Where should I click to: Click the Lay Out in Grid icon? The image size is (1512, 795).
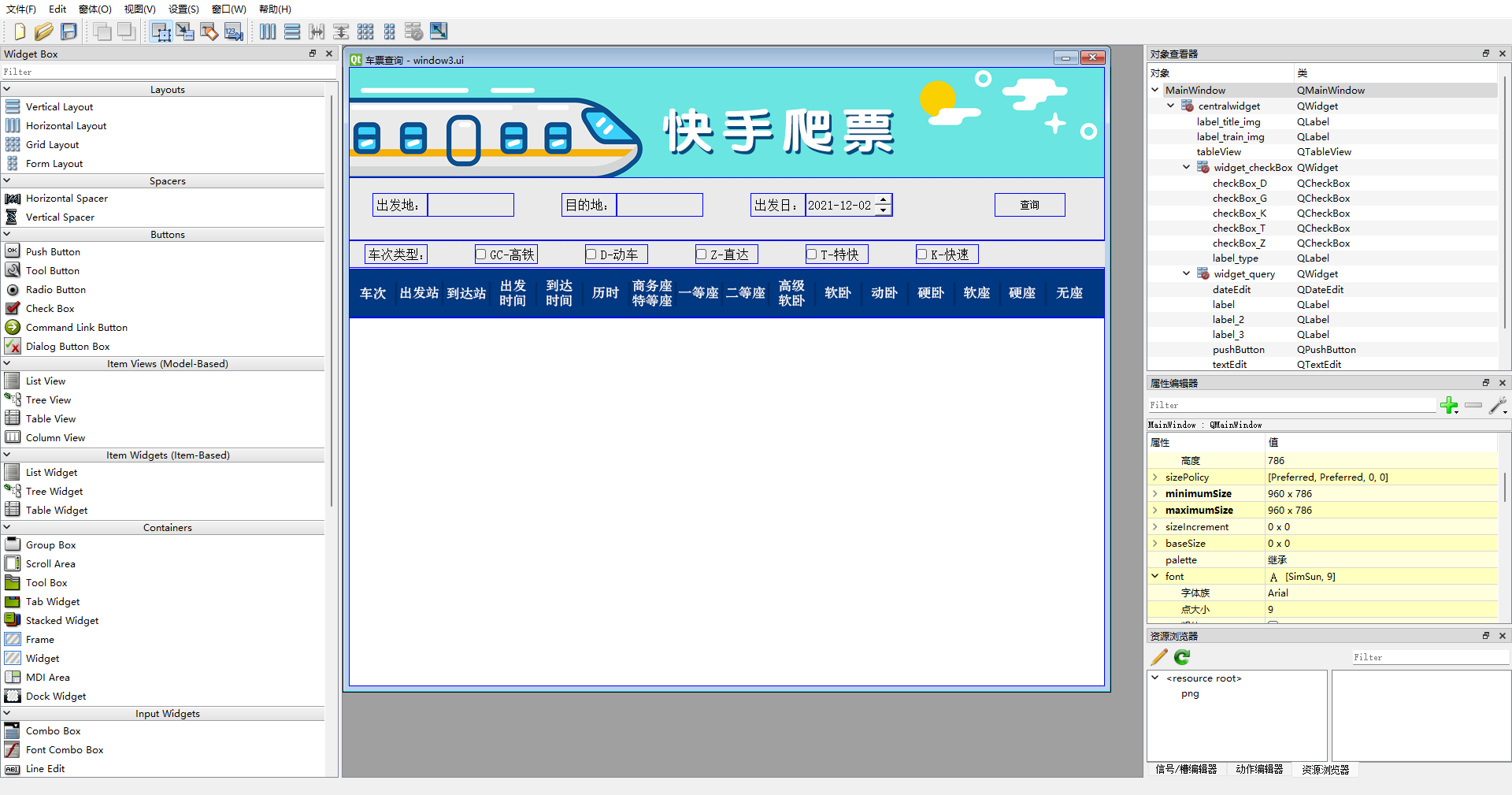click(366, 32)
